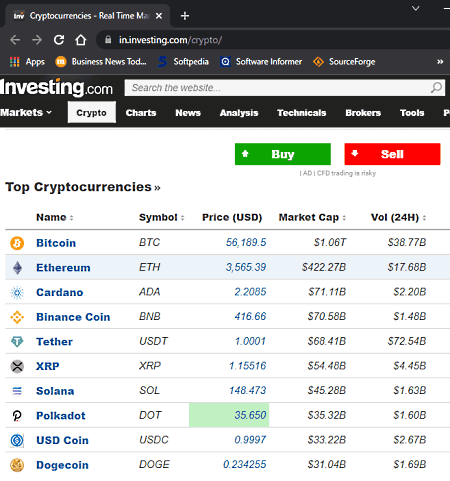Click the highlighted Polkadot price 35.650
This screenshot has height=481, width=450.
(x=250, y=415)
